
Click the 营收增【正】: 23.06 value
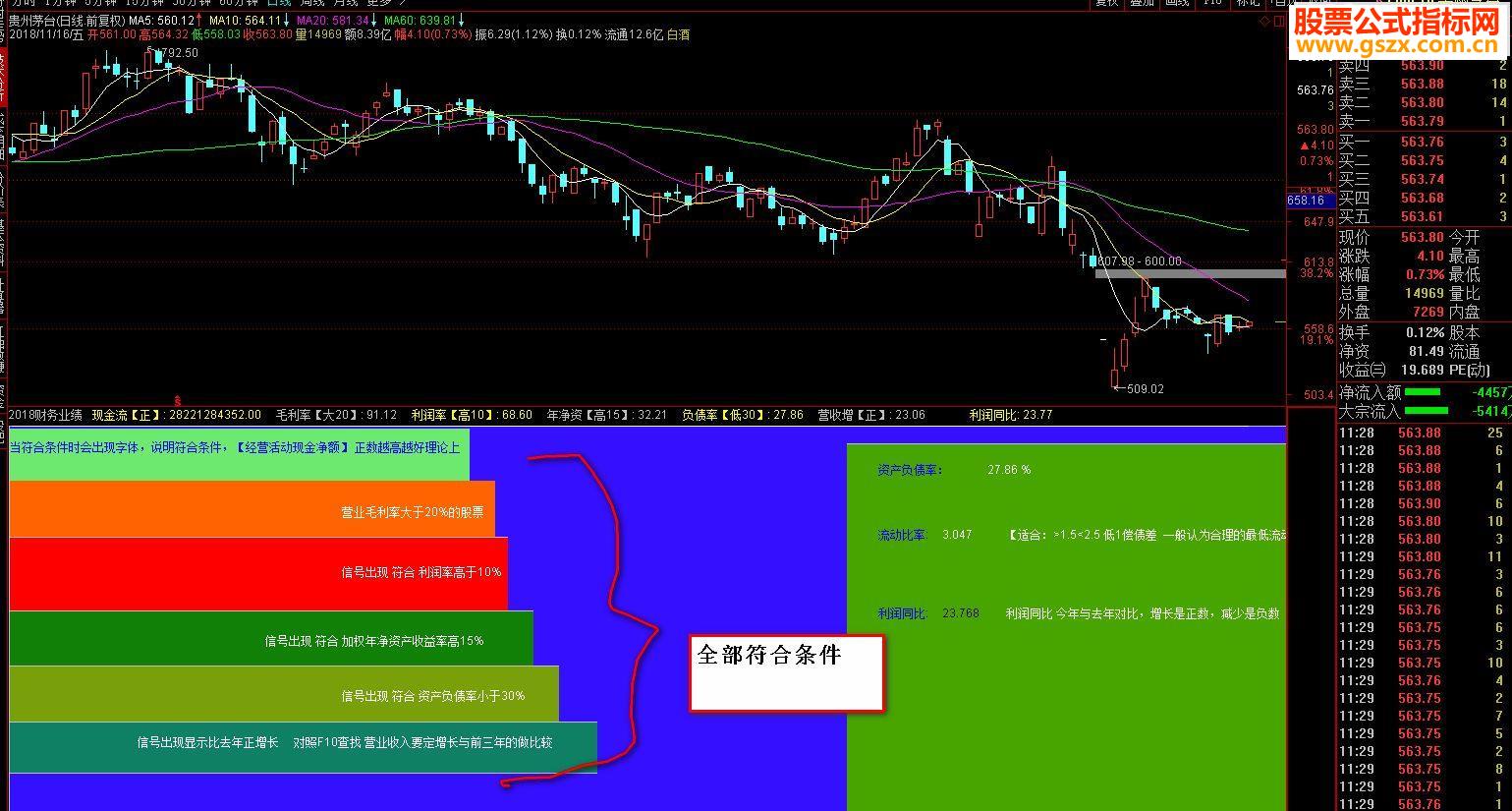871,415
